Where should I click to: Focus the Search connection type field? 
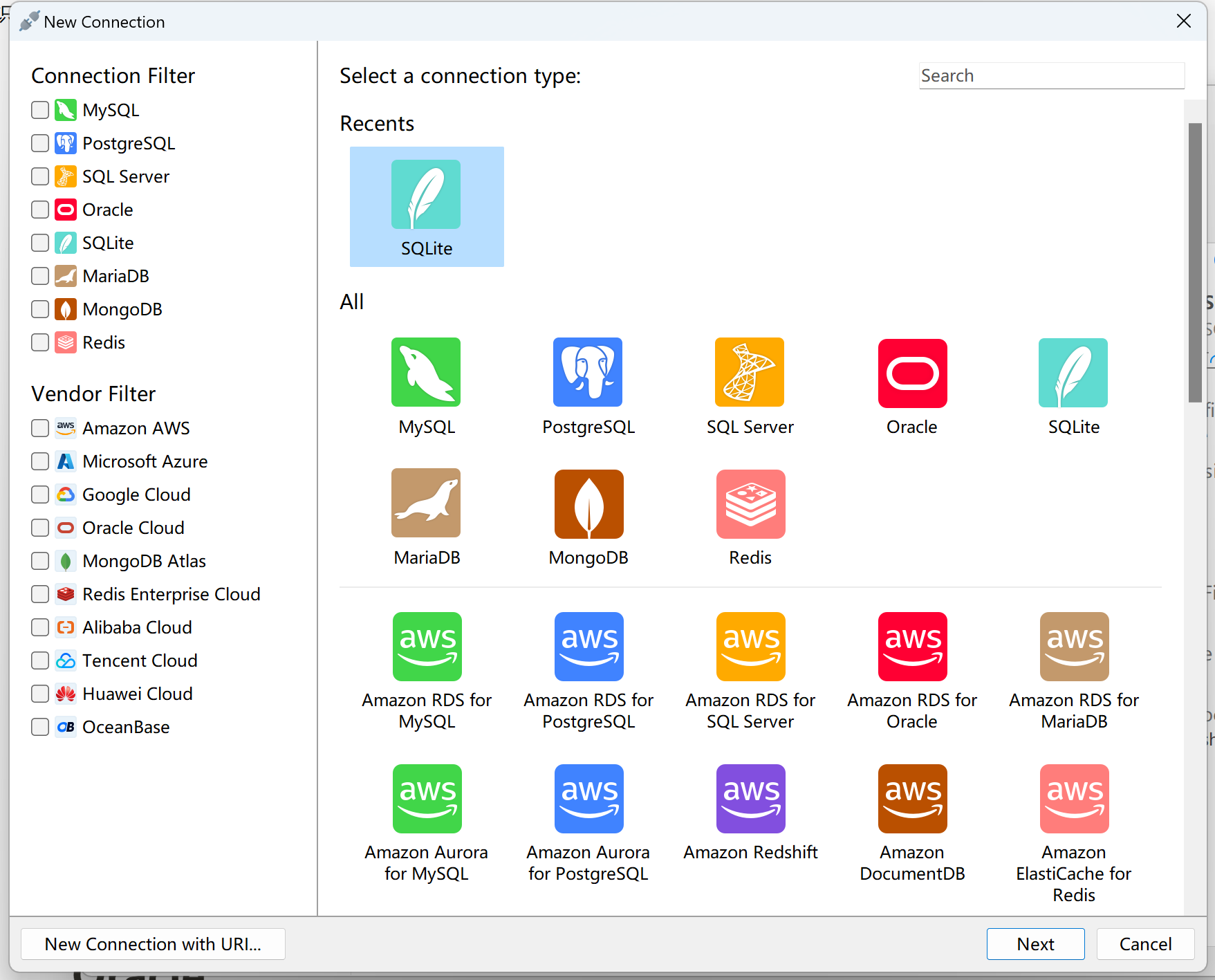coord(1051,75)
